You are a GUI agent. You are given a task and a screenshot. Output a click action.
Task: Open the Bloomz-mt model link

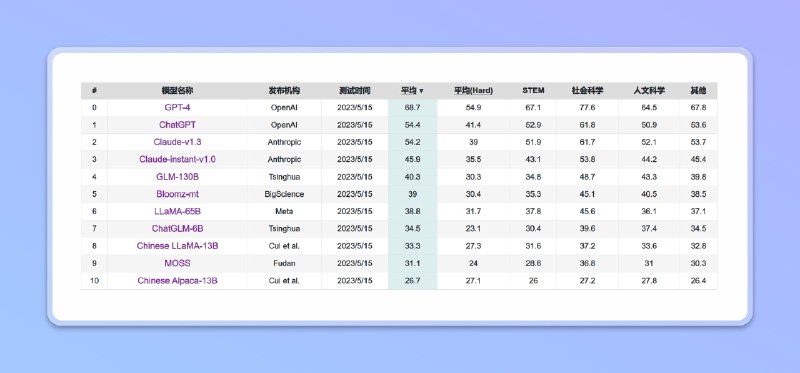(x=177, y=194)
